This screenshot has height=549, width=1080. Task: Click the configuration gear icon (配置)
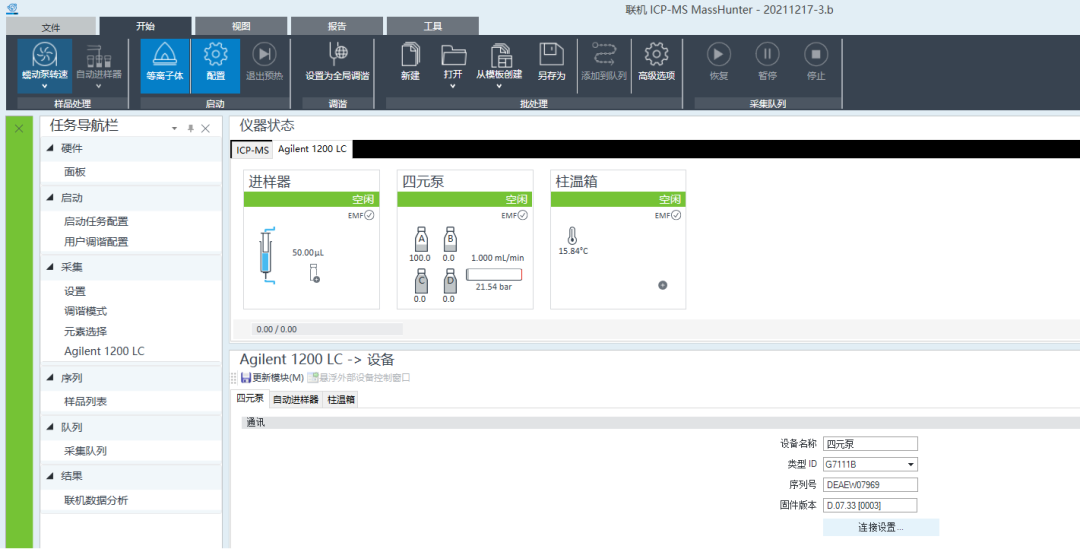(216, 54)
